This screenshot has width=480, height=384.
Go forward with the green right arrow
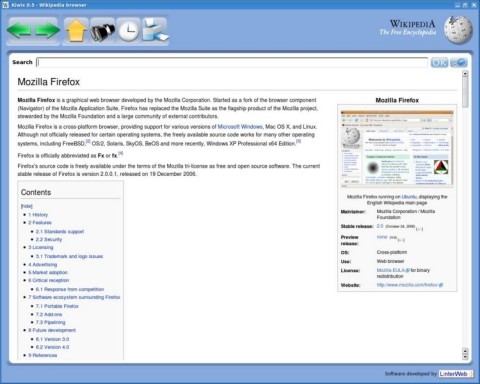tap(47, 31)
